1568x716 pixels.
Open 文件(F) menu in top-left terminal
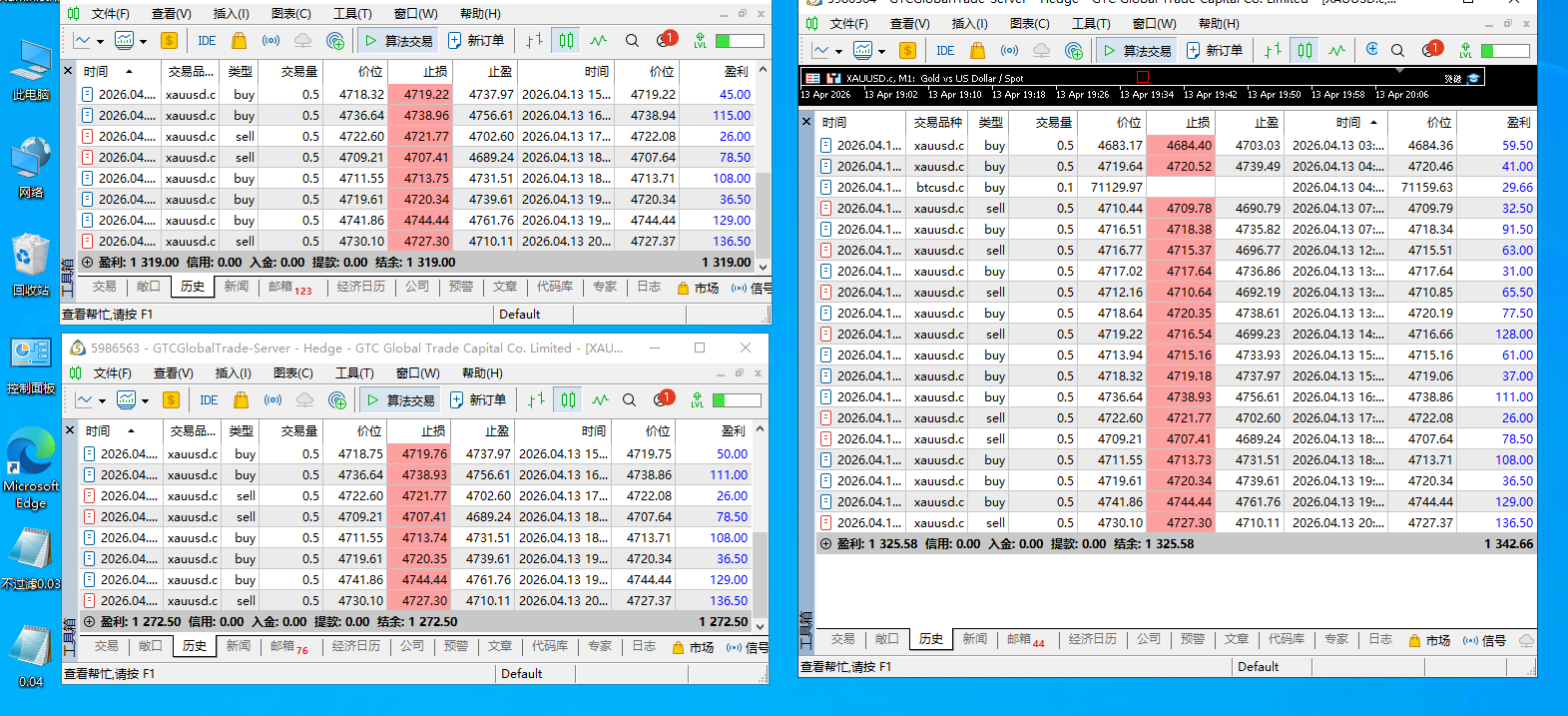pos(111,14)
